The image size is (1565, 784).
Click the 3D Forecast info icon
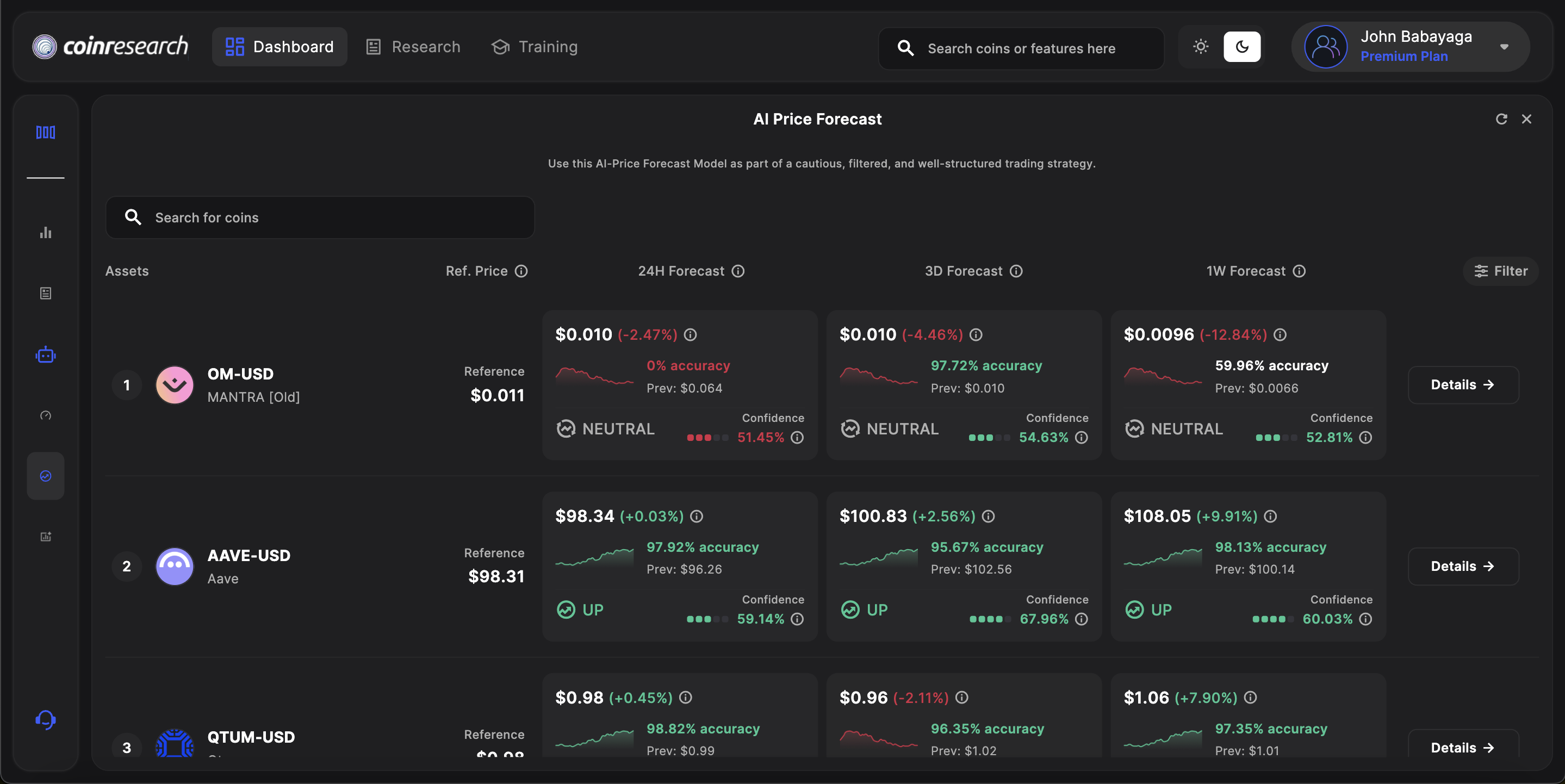[1016, 271]
